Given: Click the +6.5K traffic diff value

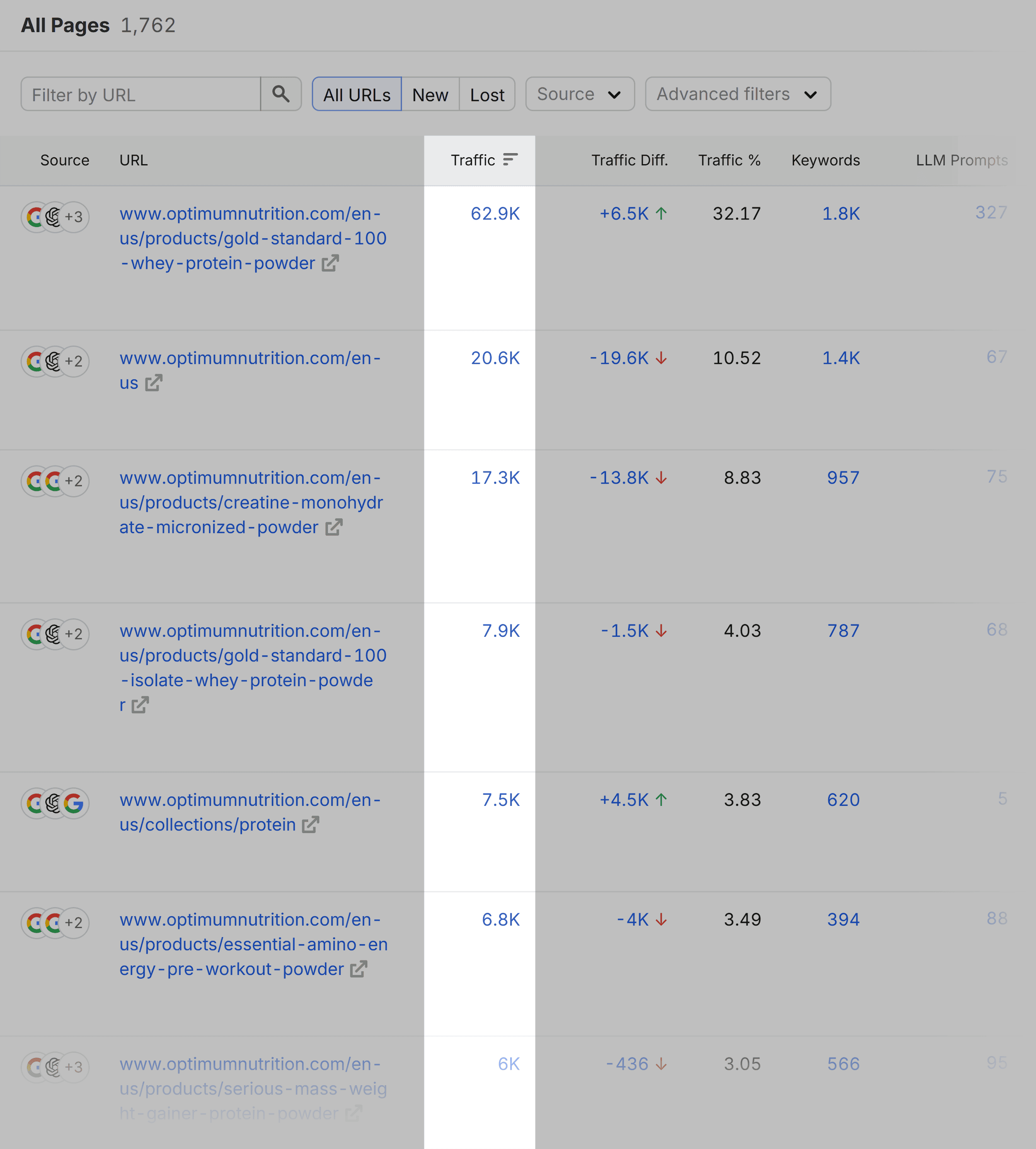Looking at the screenshot, I should pos(624,213).
